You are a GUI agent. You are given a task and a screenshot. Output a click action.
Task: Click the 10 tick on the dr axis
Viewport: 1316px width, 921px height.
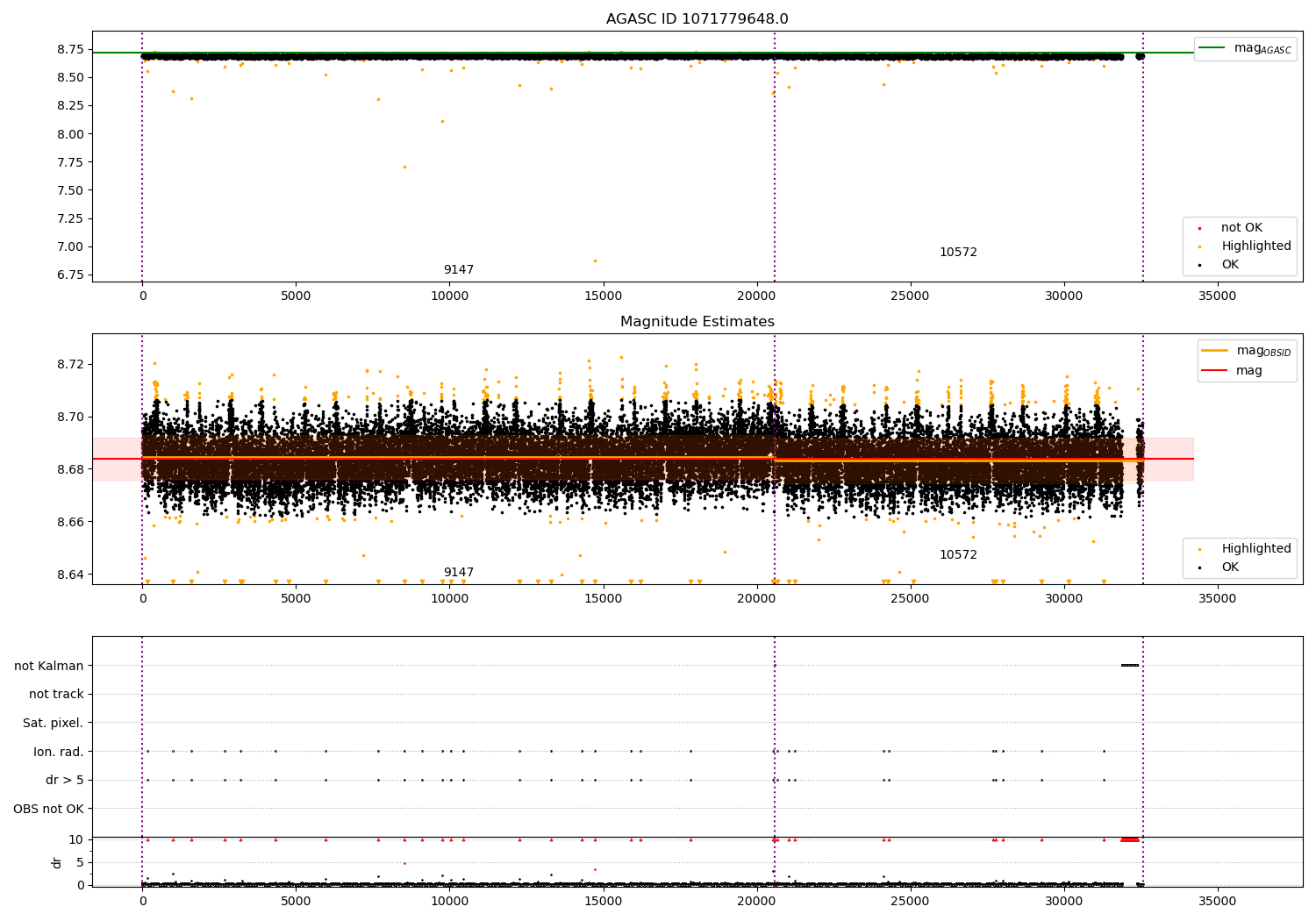click(76, 839)
